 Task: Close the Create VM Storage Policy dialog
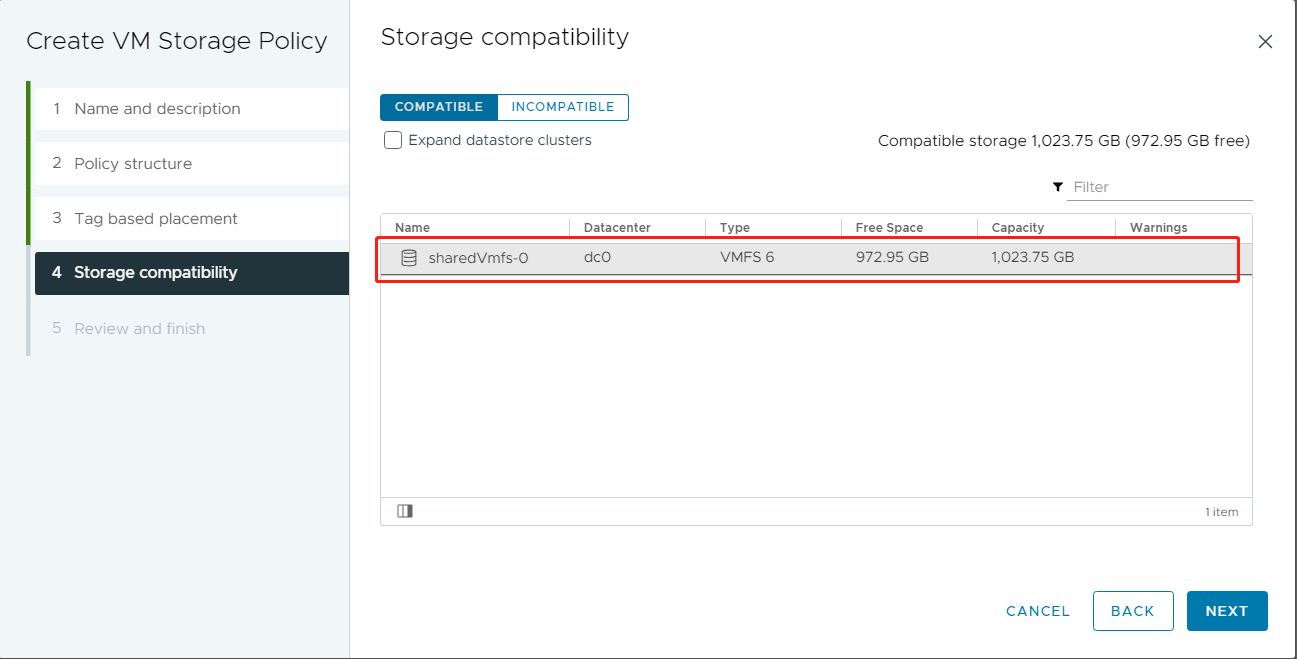click(x=1265, y=42)
